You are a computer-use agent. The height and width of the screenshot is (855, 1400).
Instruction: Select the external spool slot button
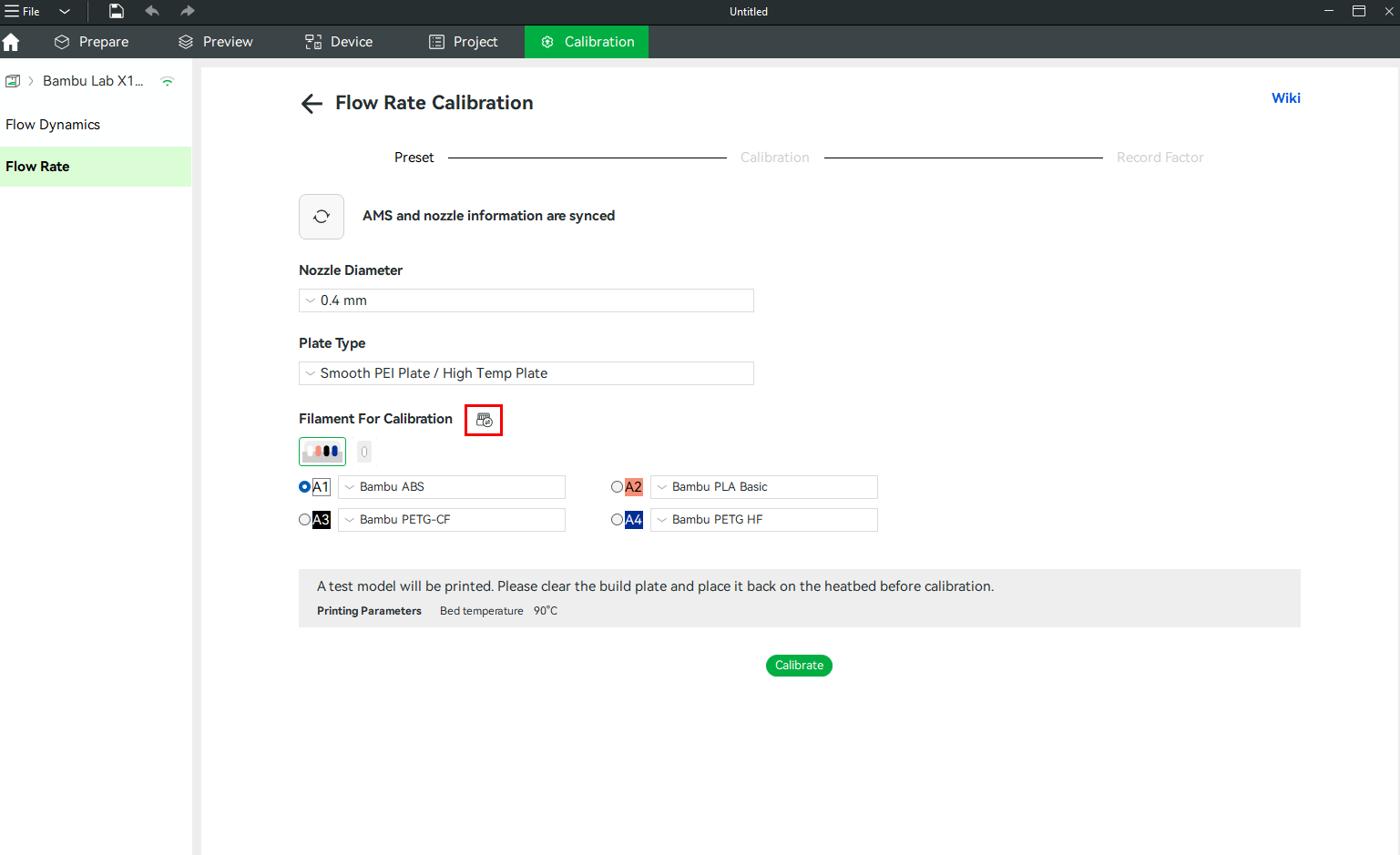pyautogui.click(x=364, y=452)
